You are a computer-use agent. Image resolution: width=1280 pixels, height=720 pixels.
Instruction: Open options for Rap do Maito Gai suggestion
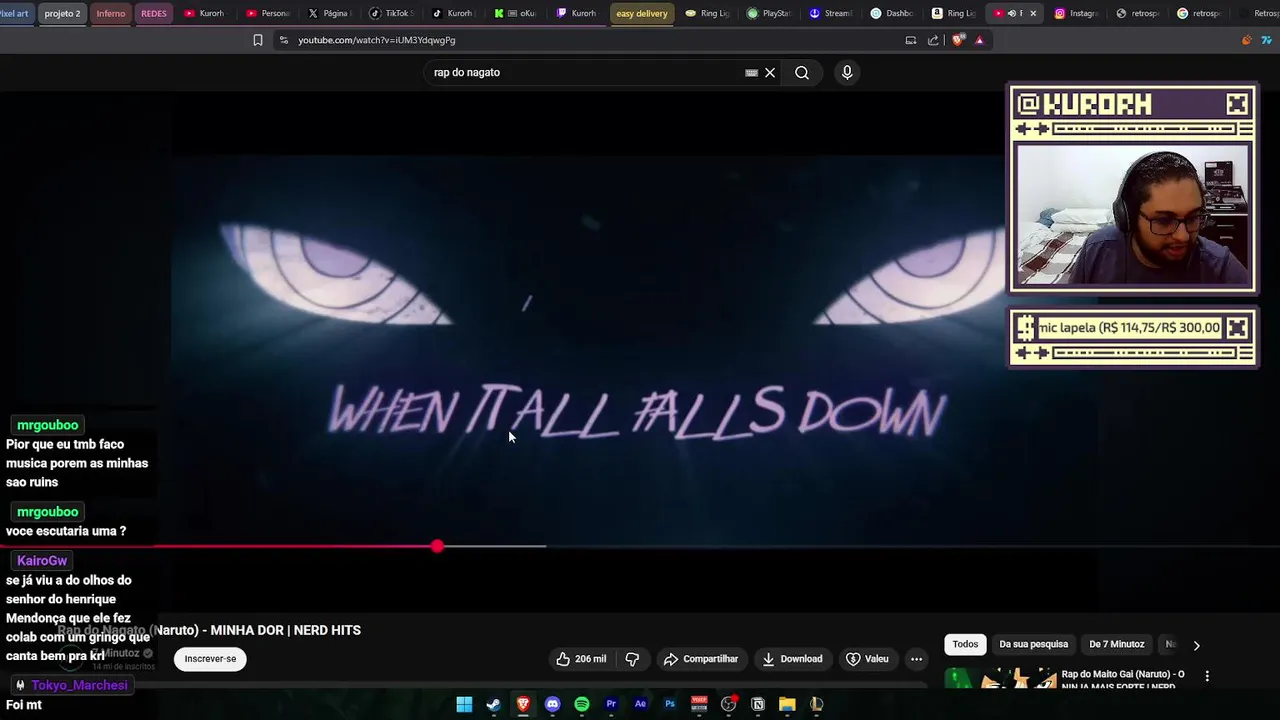(x=1207, y=676)
